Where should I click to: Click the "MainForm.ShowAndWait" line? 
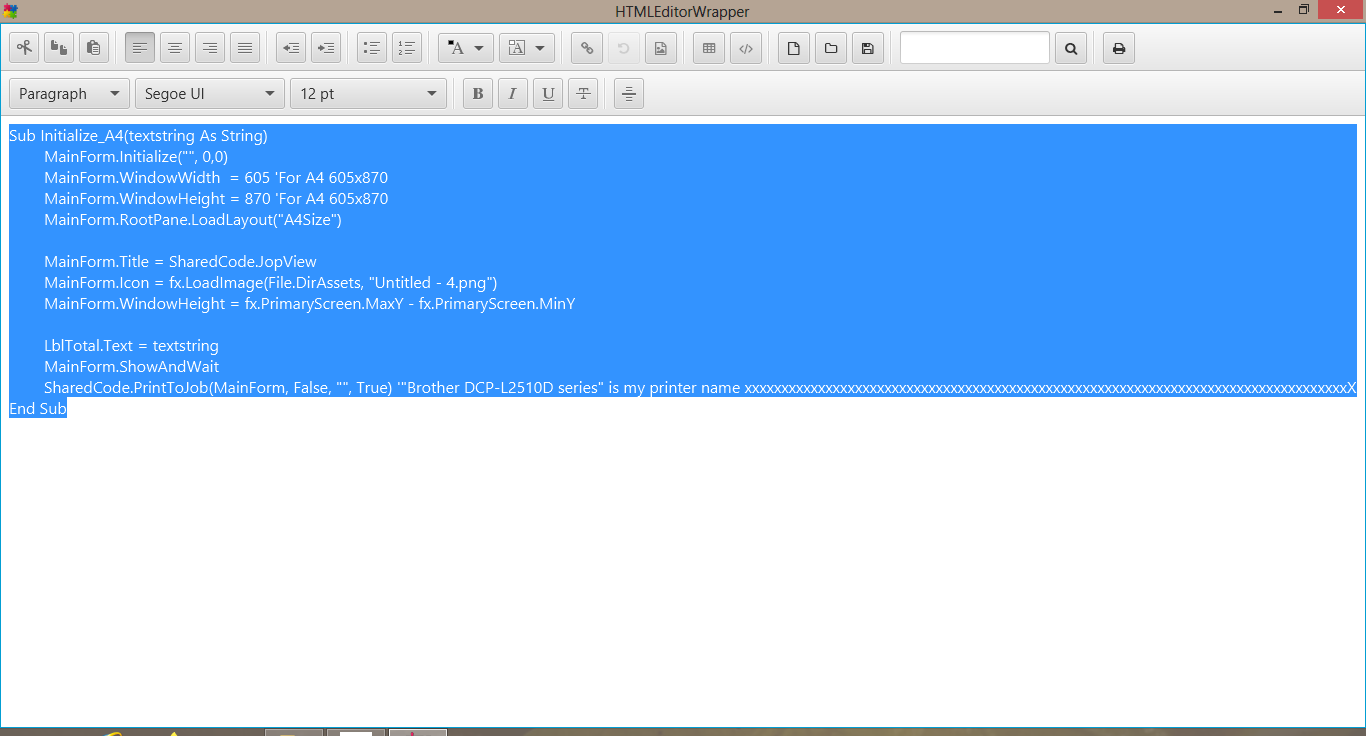pos(132,367)
